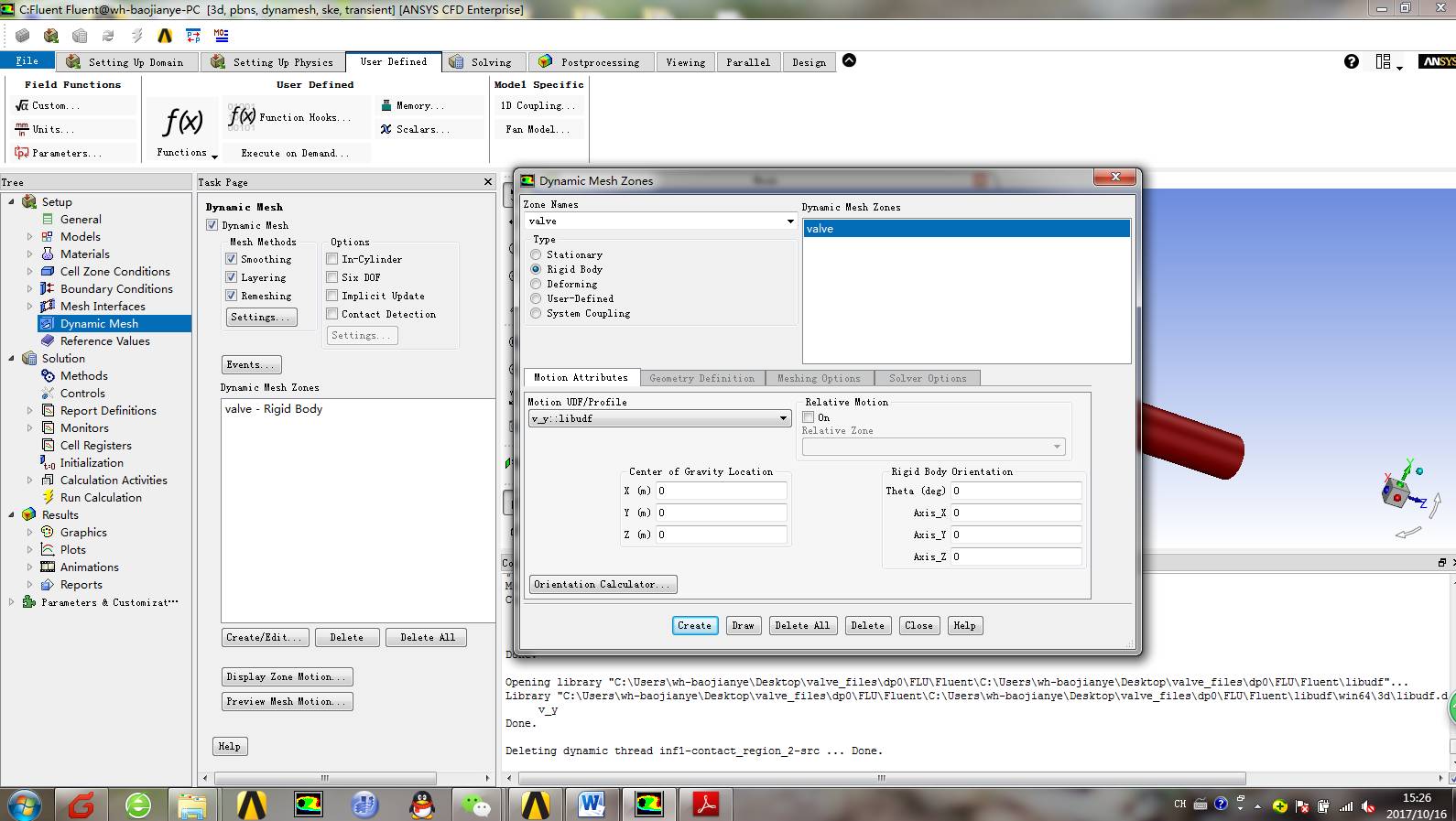Viewport: 1456px width, 821px height.
Task: Enable the In-Cylinder option
Action: pos(332,259)
